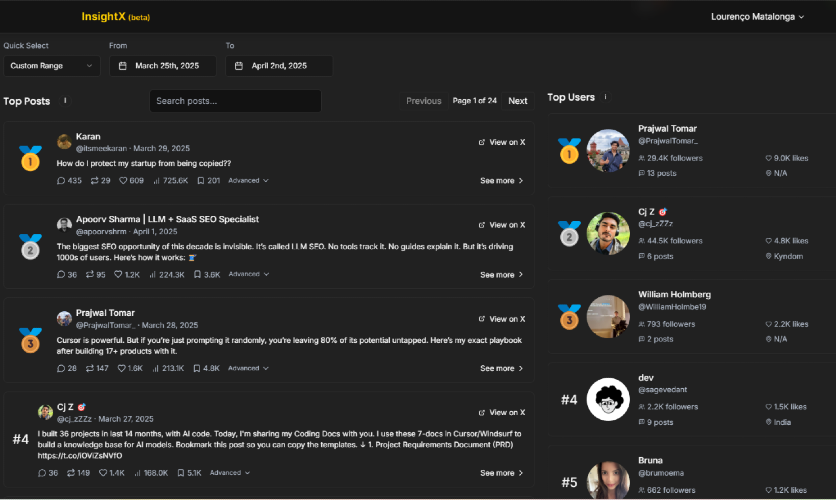Click the Top Posts info icon
The height and width of the screenshot is (500, 836).
tap(65, 101)
